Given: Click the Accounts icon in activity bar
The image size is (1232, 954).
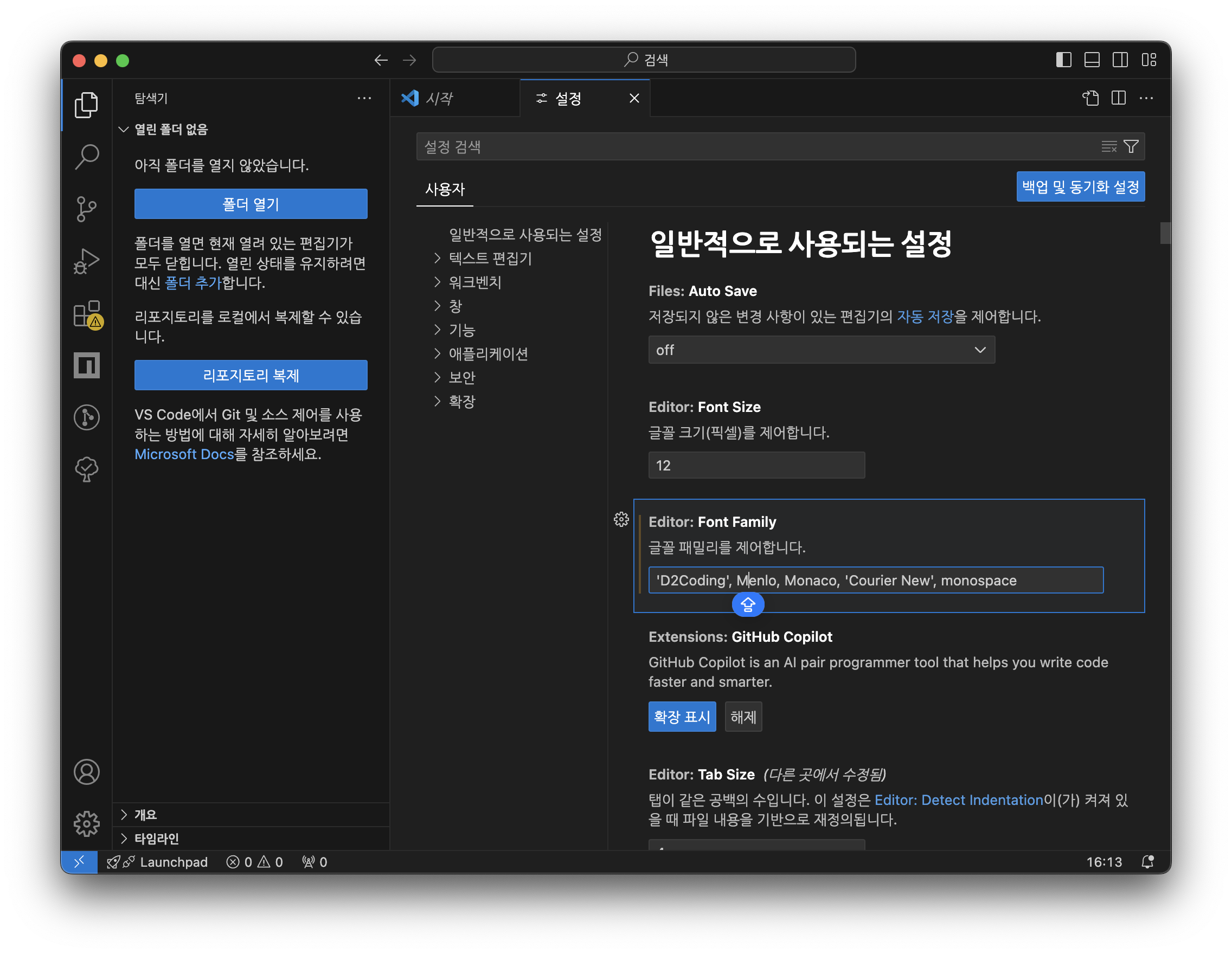Looking at the screenshot, I should [x=86, y=772].
